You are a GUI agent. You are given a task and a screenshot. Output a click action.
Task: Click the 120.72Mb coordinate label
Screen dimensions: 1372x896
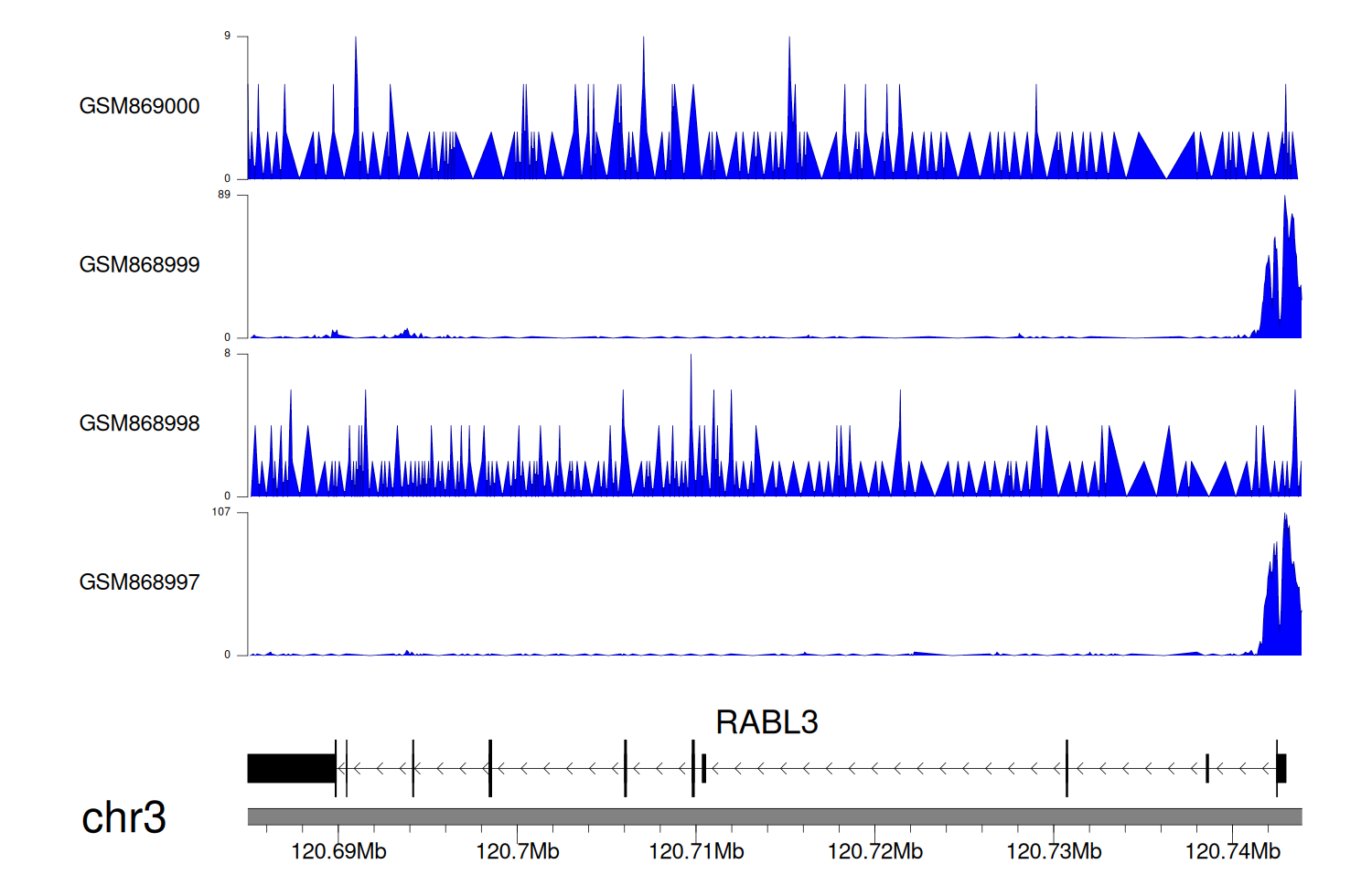coord(874,852)
